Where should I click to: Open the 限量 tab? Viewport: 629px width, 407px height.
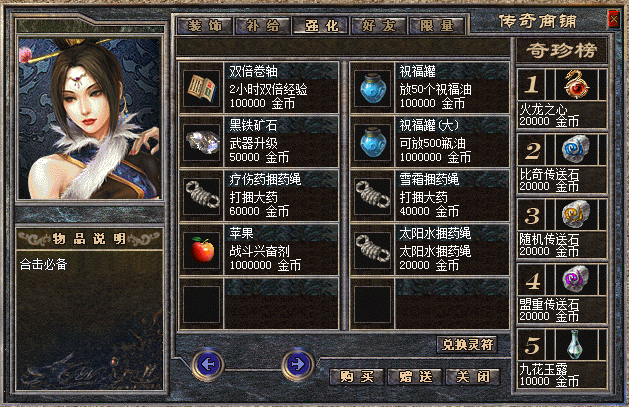click(x=436, y=26)
